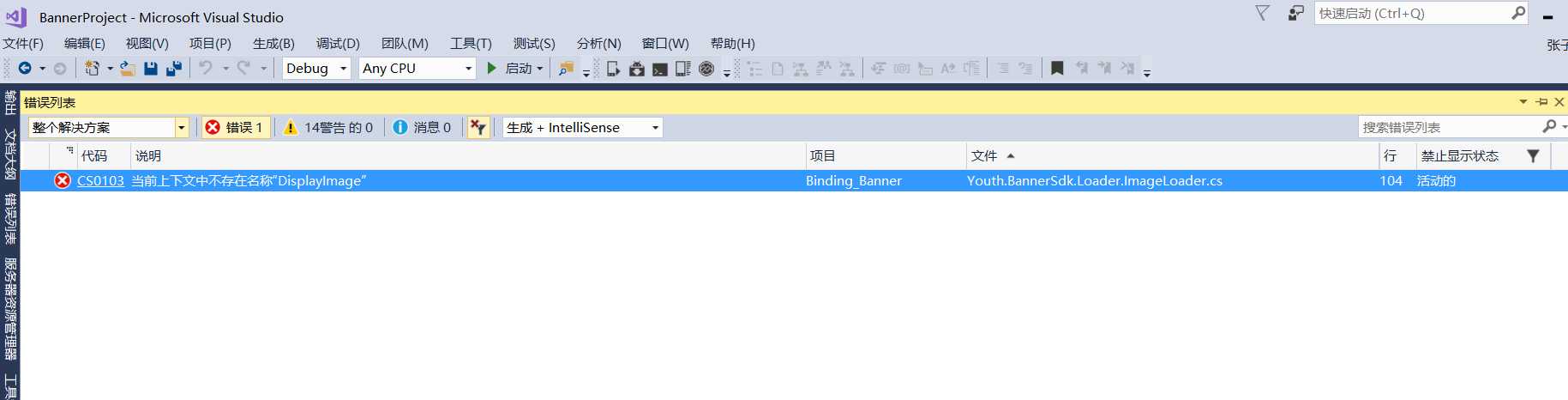This screenshot has width=1568, height=400.
Task: Open the Project (项目) menu
Action: click(210, 43)
